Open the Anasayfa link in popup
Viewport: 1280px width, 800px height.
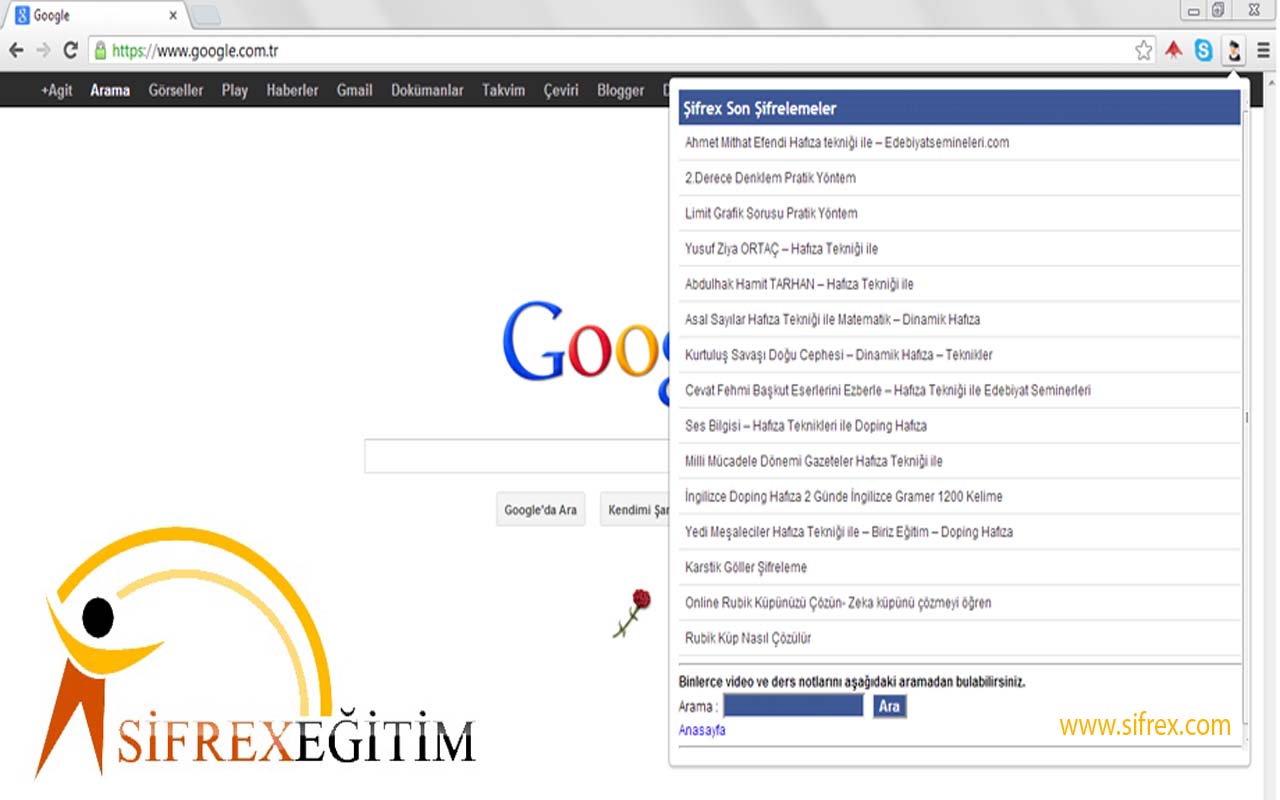coord(702,730)
